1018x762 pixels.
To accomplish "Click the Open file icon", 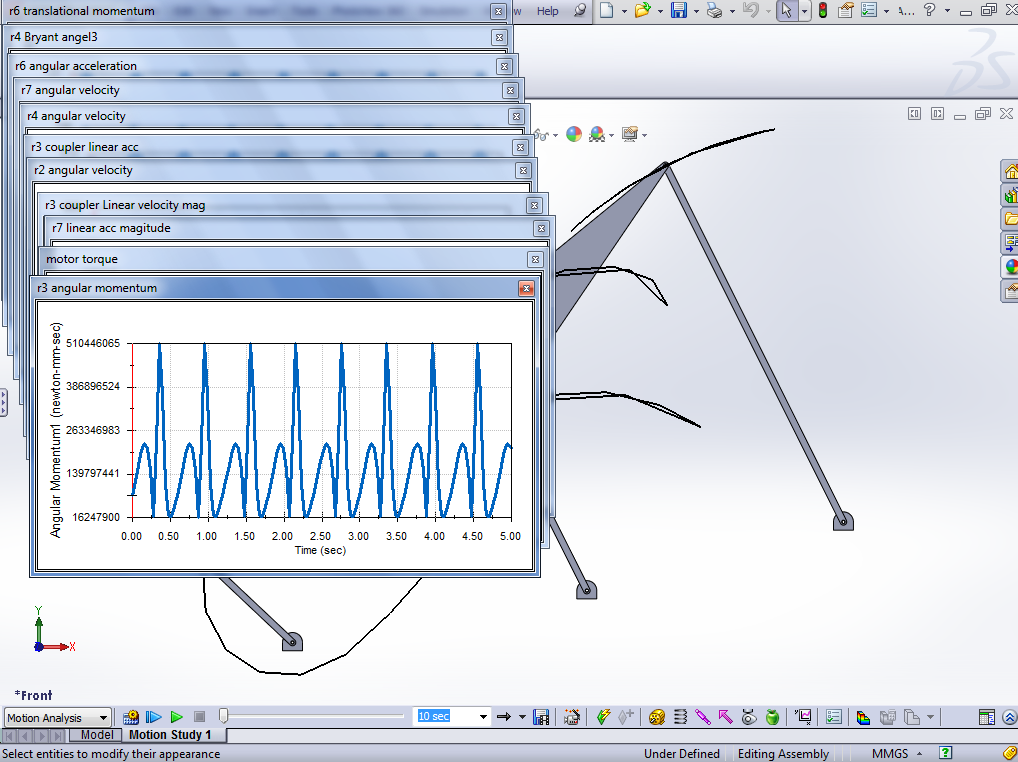I will point(642,10).
